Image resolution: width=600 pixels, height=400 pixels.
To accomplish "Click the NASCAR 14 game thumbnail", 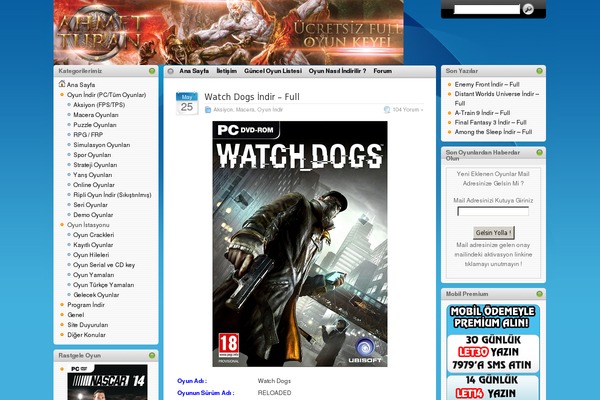I will coord(108,382).
